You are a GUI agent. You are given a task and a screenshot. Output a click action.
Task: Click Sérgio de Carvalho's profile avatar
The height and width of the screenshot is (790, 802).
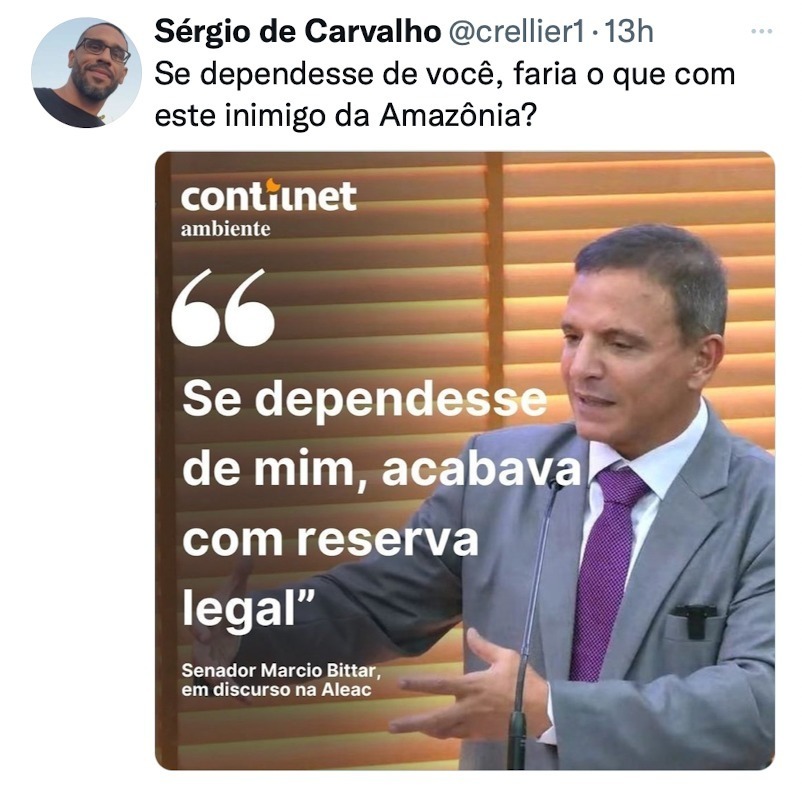point(86,73)
